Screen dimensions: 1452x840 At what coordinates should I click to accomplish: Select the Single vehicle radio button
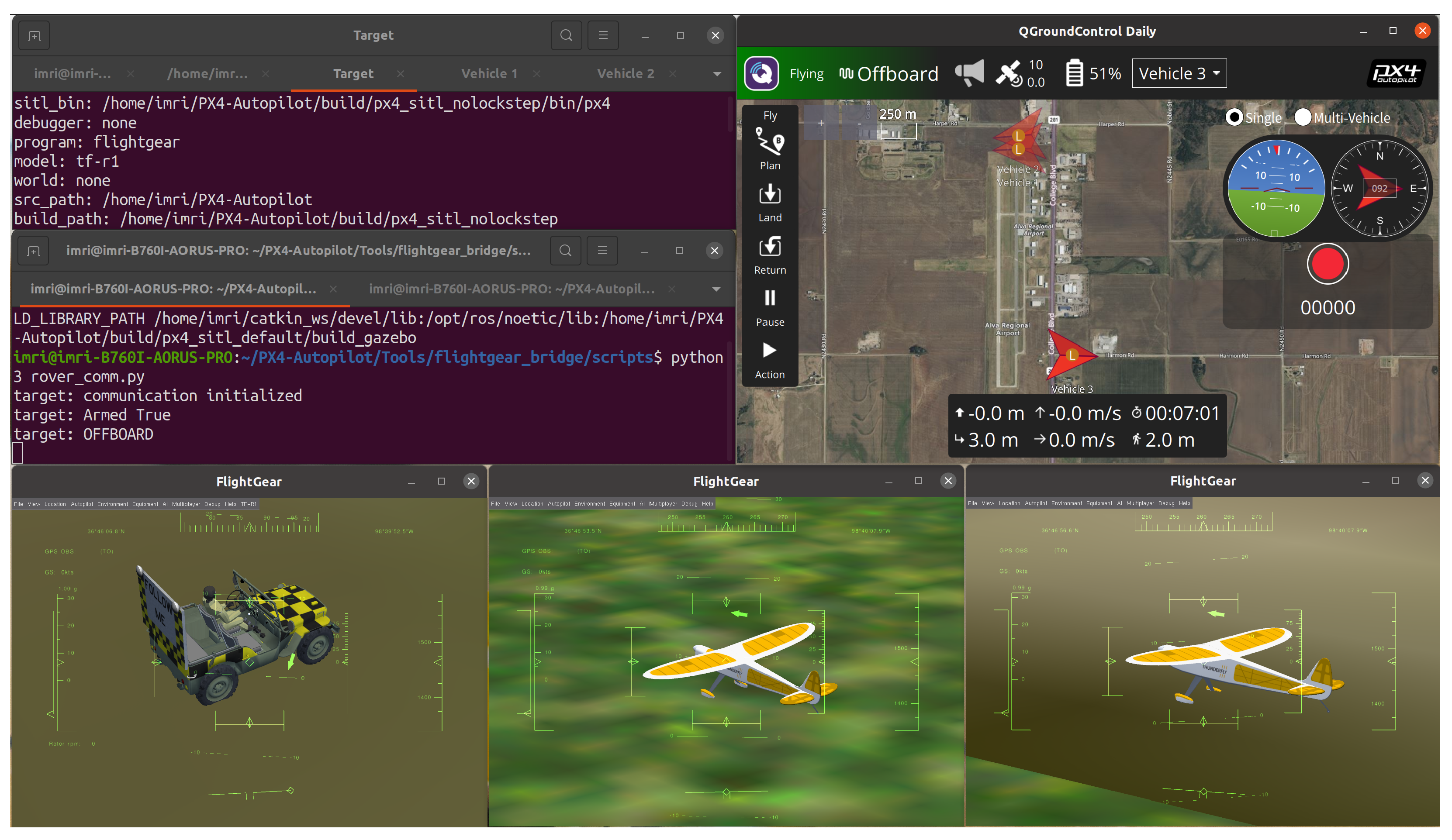click(x=1234, y=117)
